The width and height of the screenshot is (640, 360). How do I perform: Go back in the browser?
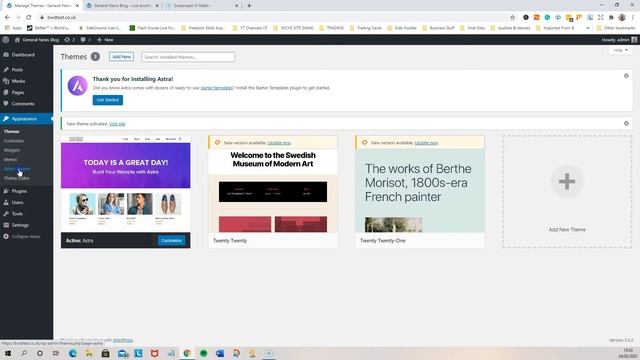click(7, 17)
